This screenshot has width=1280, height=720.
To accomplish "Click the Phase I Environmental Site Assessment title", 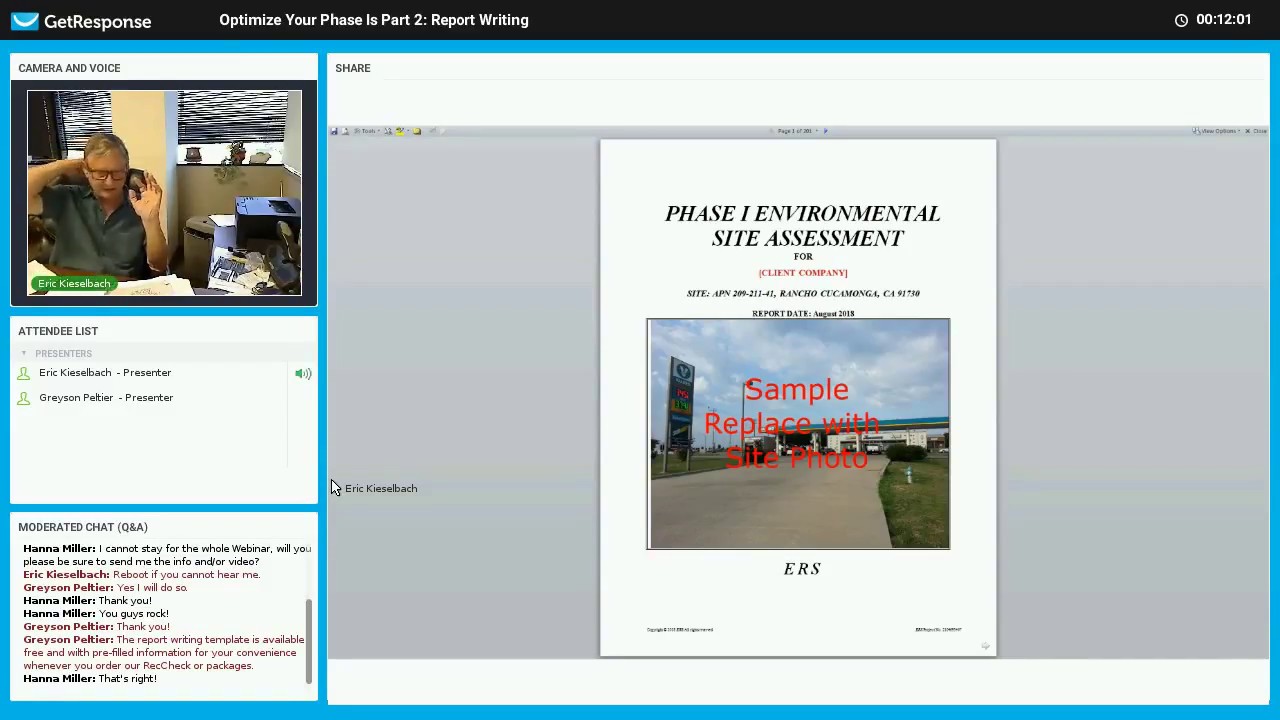I will [x=803, y=226].
